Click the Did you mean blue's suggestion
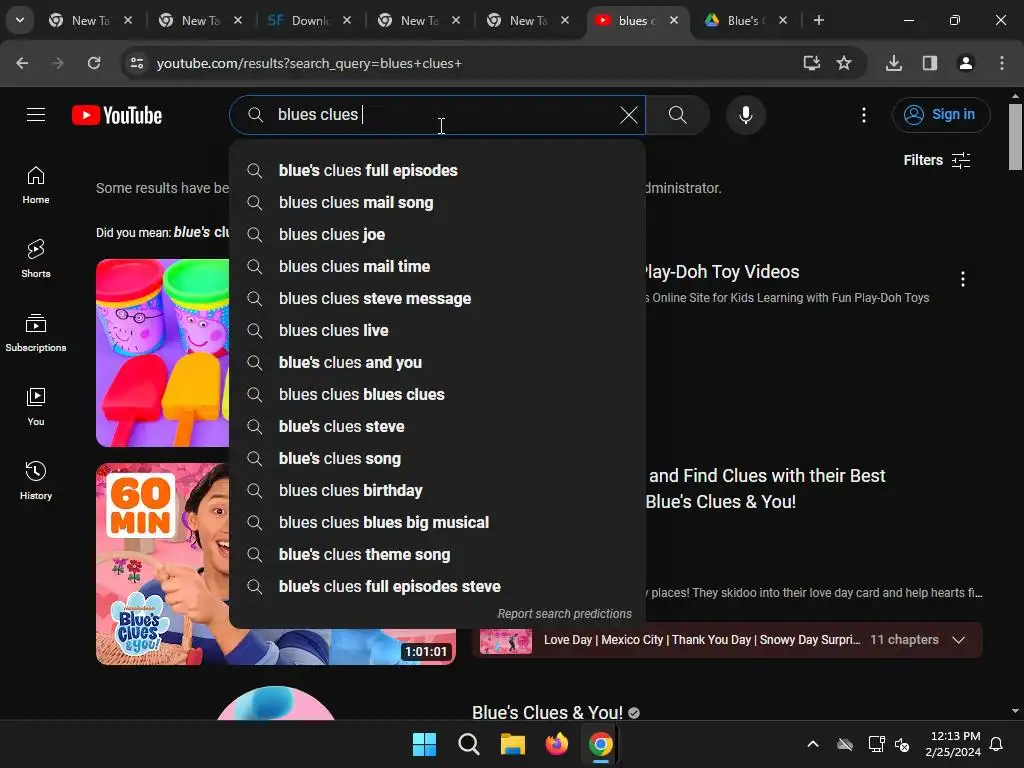Viewport: 1024px width, 768px height. (201, 232)
